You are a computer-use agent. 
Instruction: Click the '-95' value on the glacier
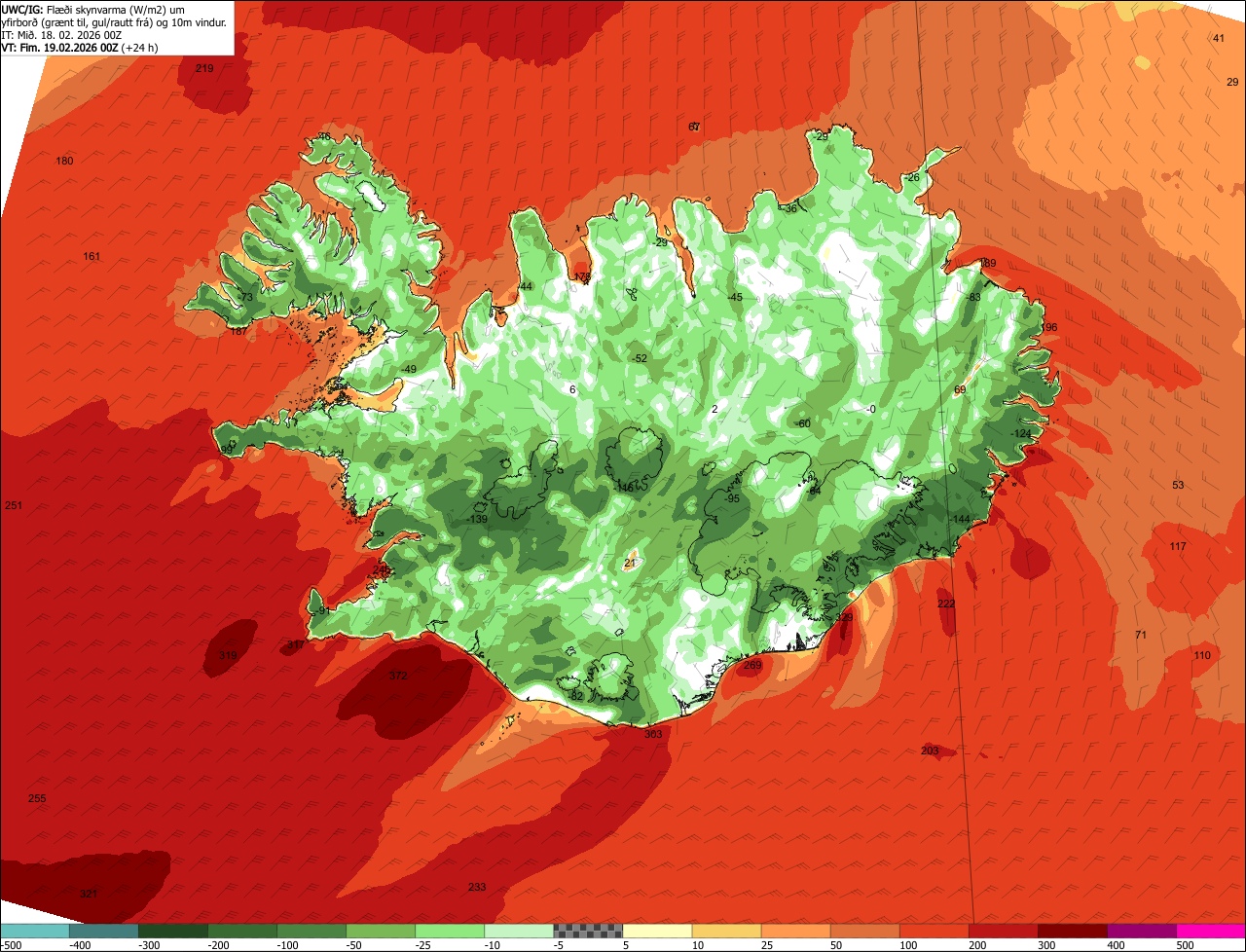(731, 498)
